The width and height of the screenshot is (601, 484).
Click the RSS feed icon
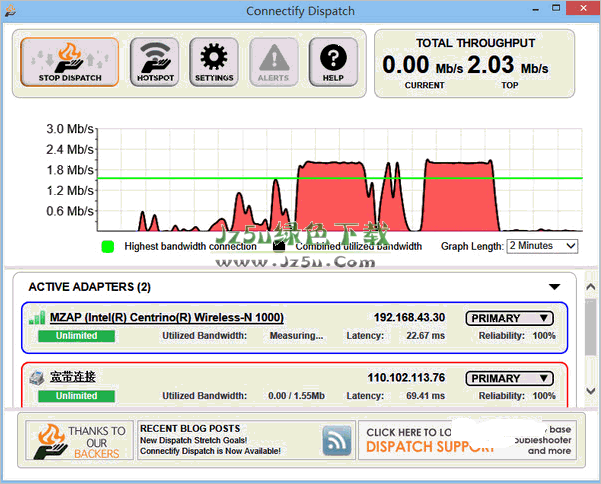click(x=337, y=440)
